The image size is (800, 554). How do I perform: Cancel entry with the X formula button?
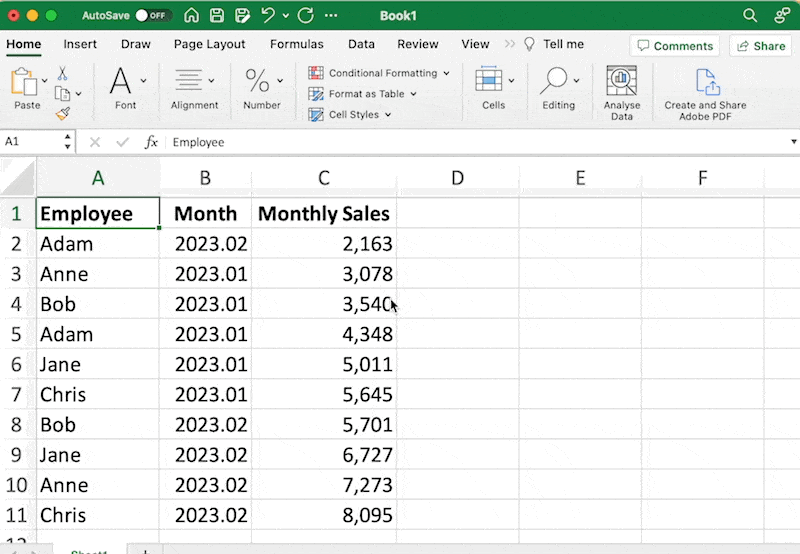click(x=94, y=142)
